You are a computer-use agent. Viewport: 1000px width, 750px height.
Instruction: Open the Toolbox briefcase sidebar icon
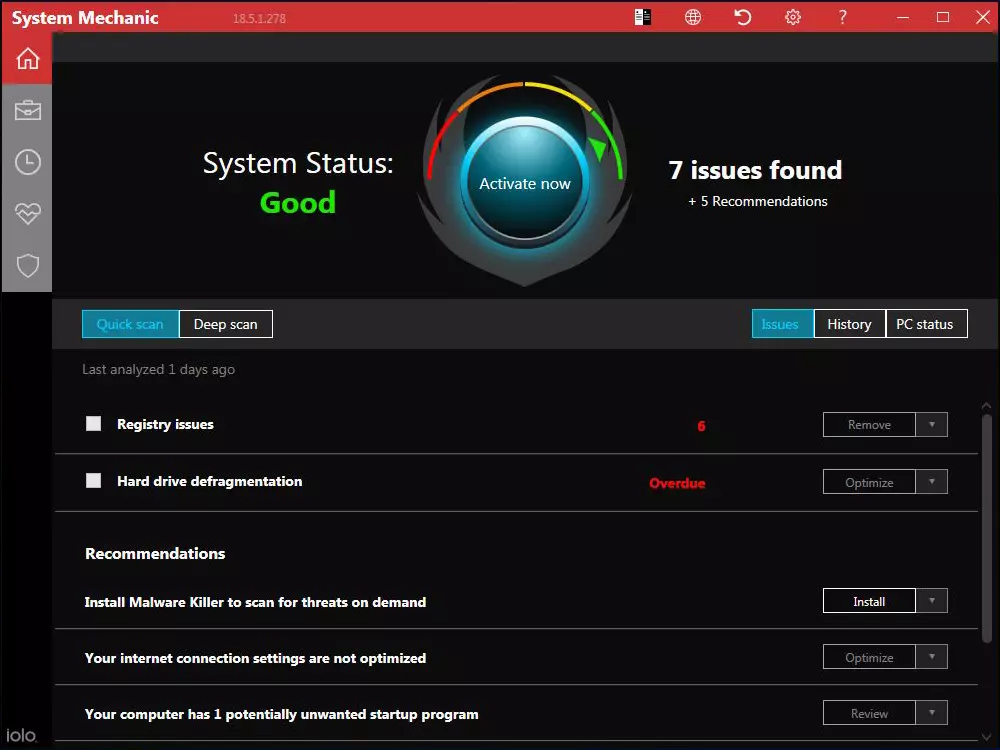point(27,110)
